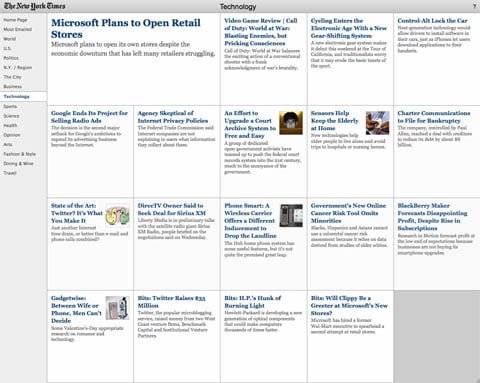
Task: Open the Science section
Action: pos(11,116)
